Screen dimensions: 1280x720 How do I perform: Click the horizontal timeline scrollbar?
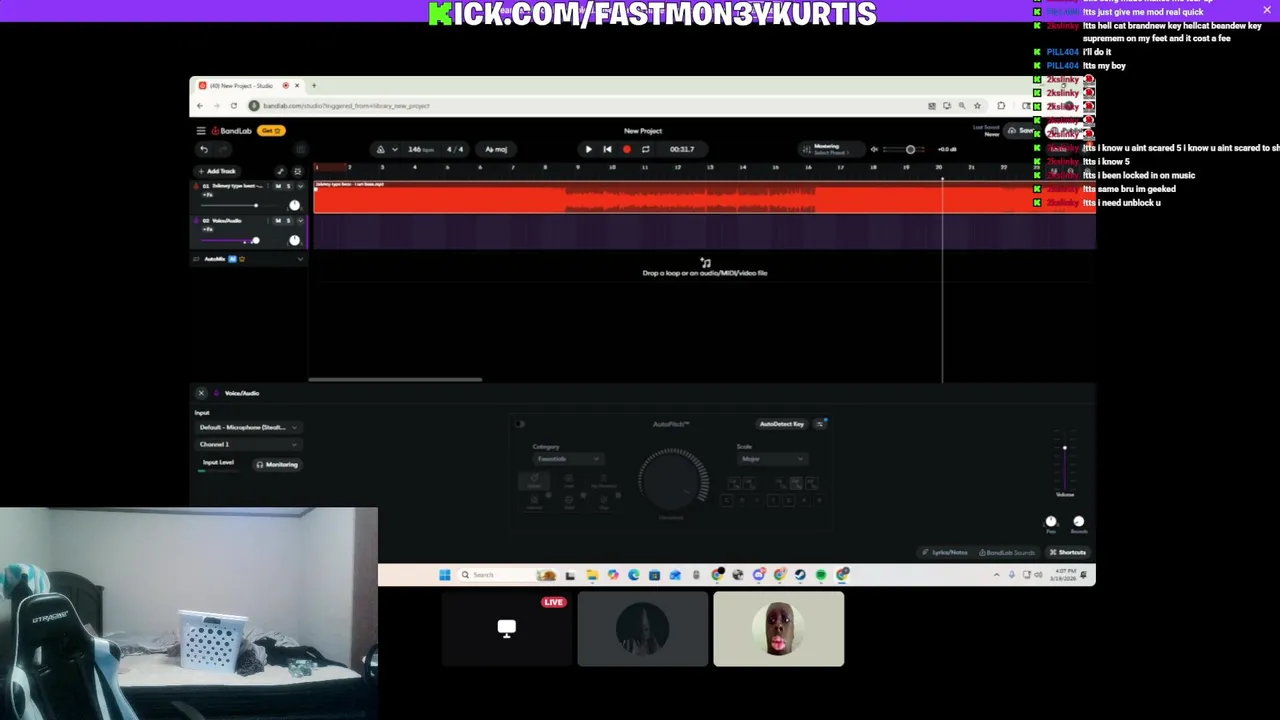(x=395, y=380)
